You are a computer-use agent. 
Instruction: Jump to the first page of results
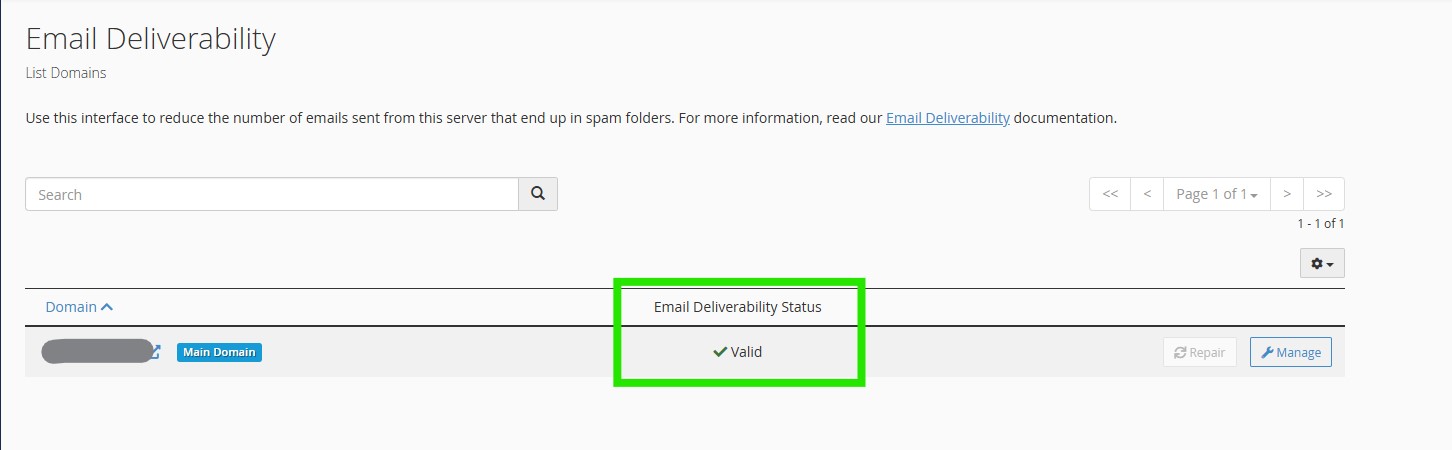1110,194
